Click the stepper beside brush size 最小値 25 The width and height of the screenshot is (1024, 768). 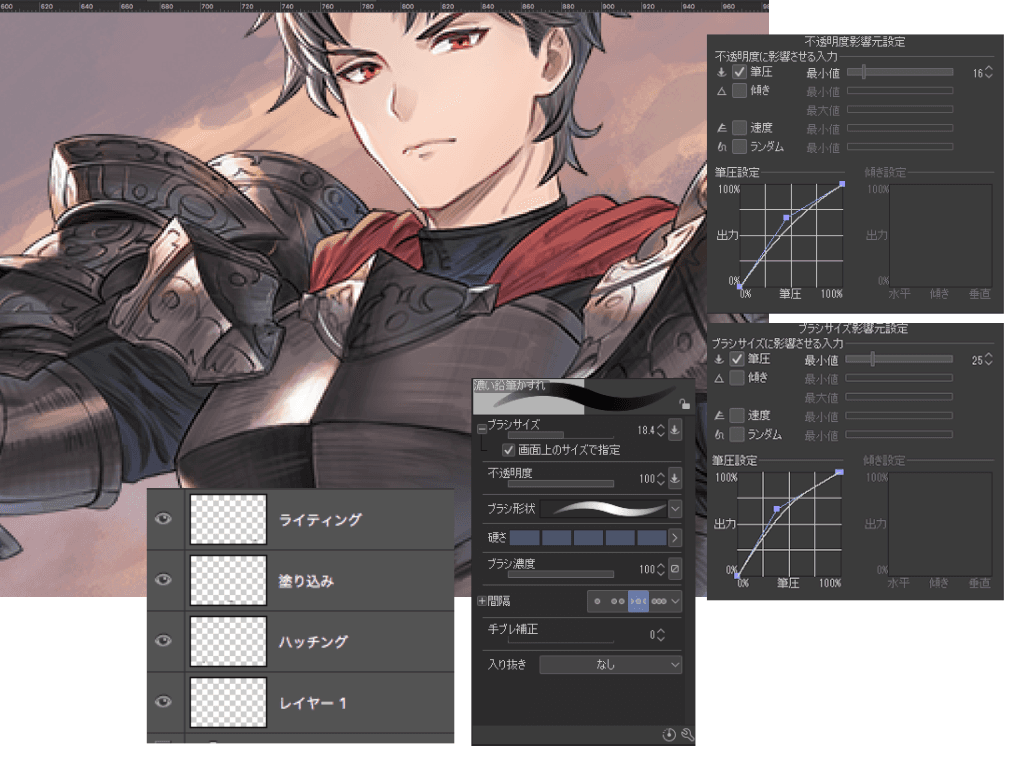pos(988,360)
